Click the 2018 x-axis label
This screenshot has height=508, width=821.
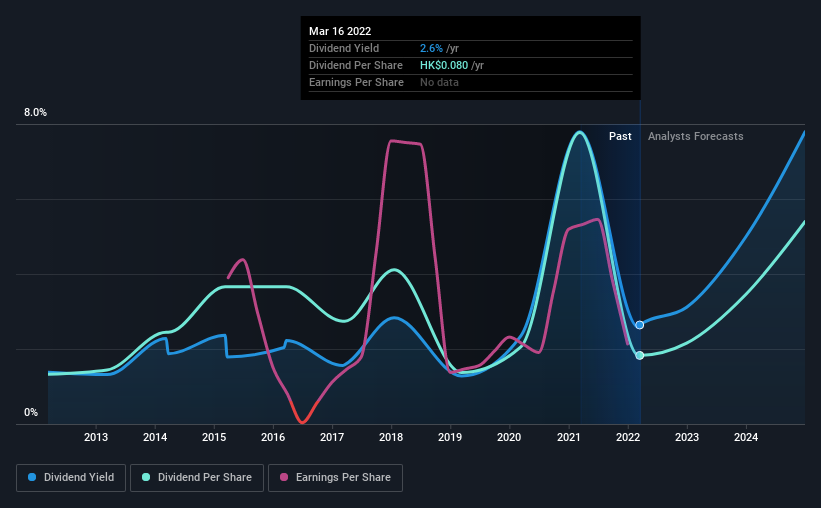[391, 437]
